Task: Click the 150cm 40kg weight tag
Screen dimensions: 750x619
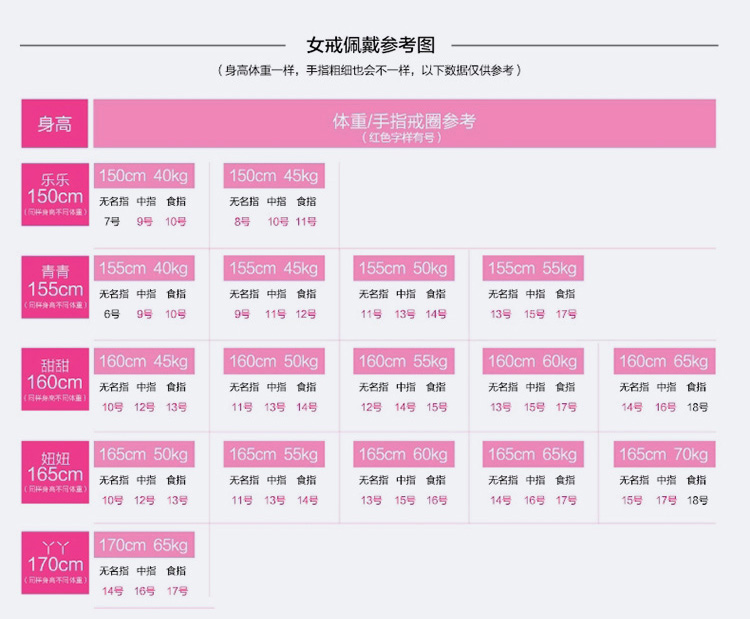Action: 143,176
